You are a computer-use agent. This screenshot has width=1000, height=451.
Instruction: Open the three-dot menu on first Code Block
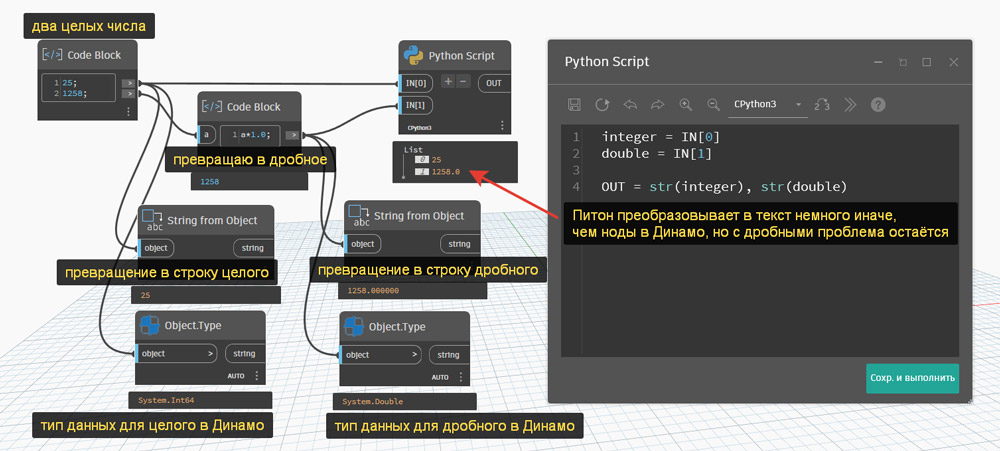coord(128,113)
